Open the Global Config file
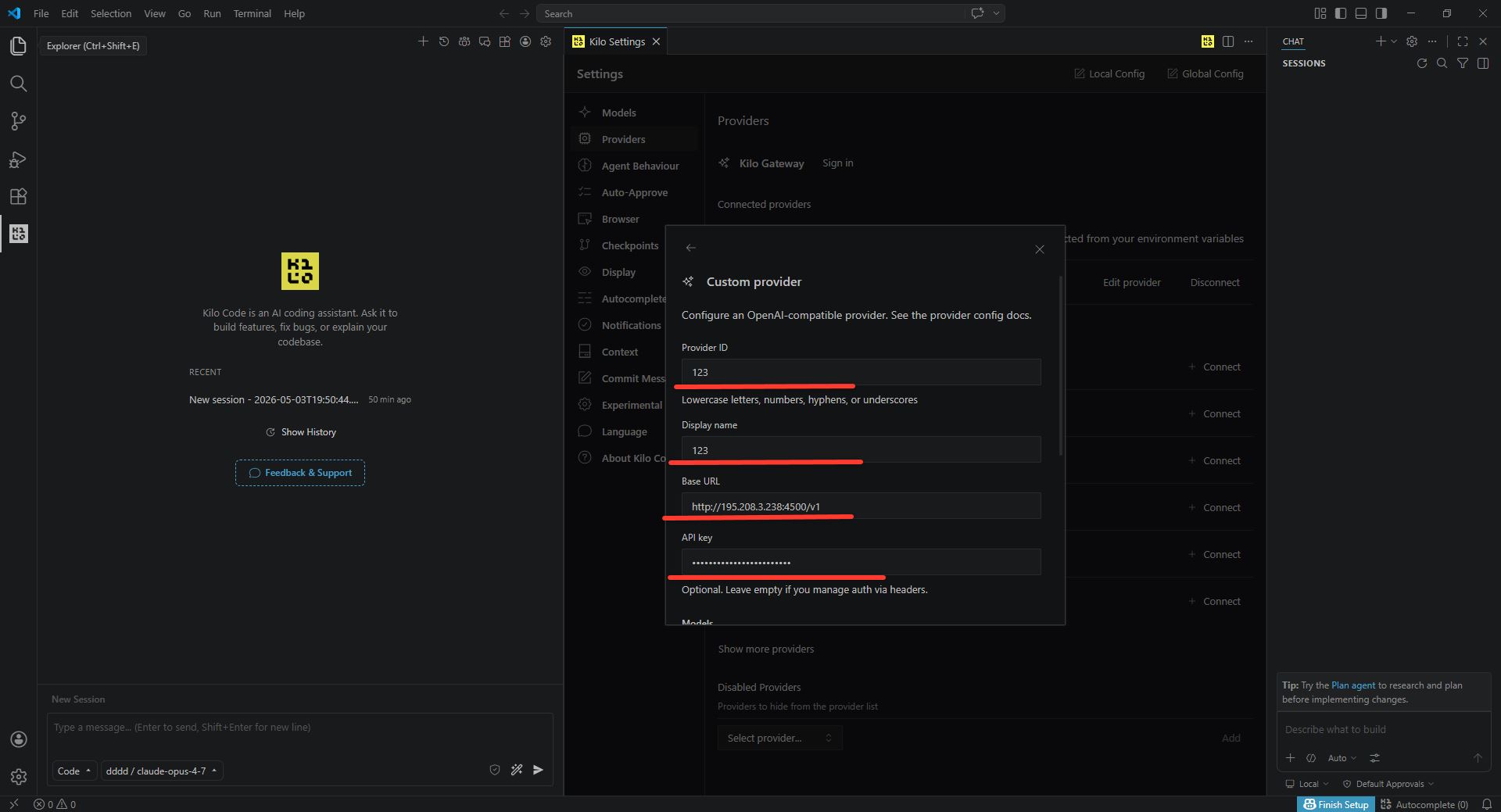This screenshot has height=812, width=1501. point(1205,73)
